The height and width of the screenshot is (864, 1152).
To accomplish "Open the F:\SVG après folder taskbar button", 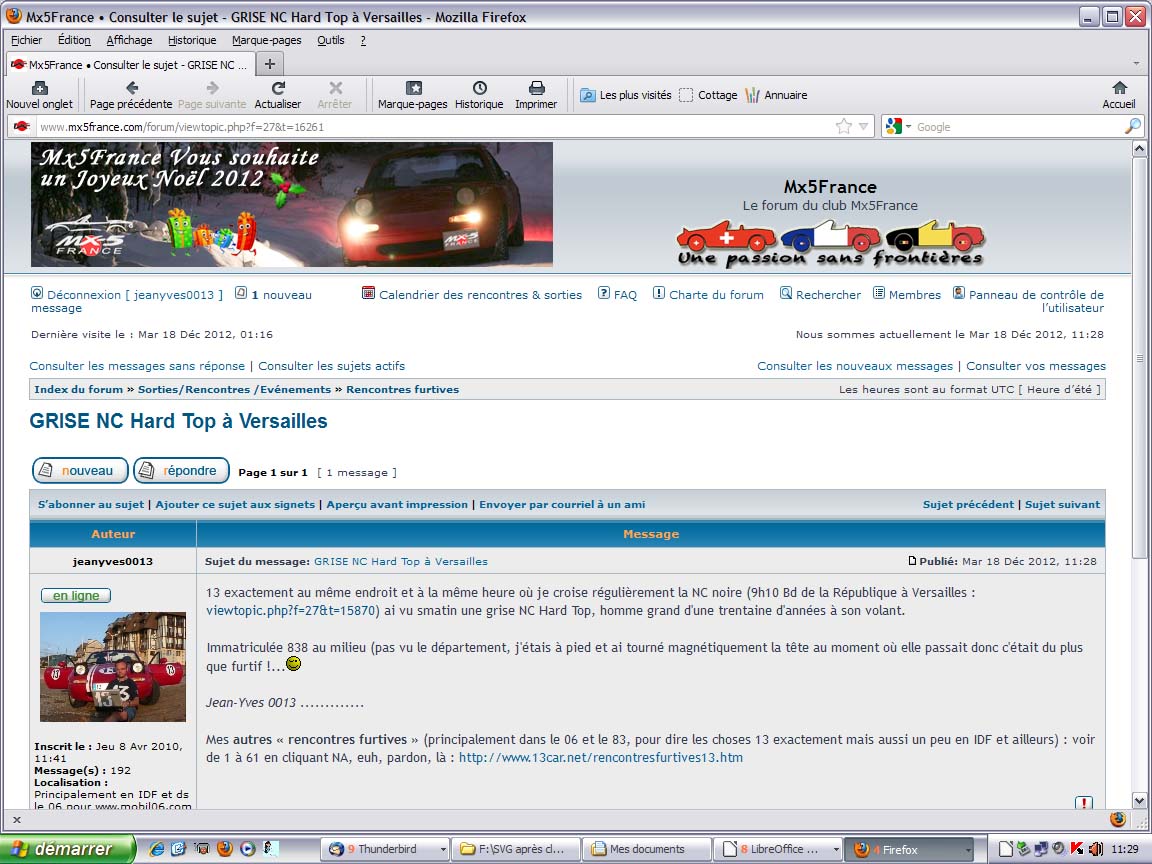I will (x=516, y=849).
